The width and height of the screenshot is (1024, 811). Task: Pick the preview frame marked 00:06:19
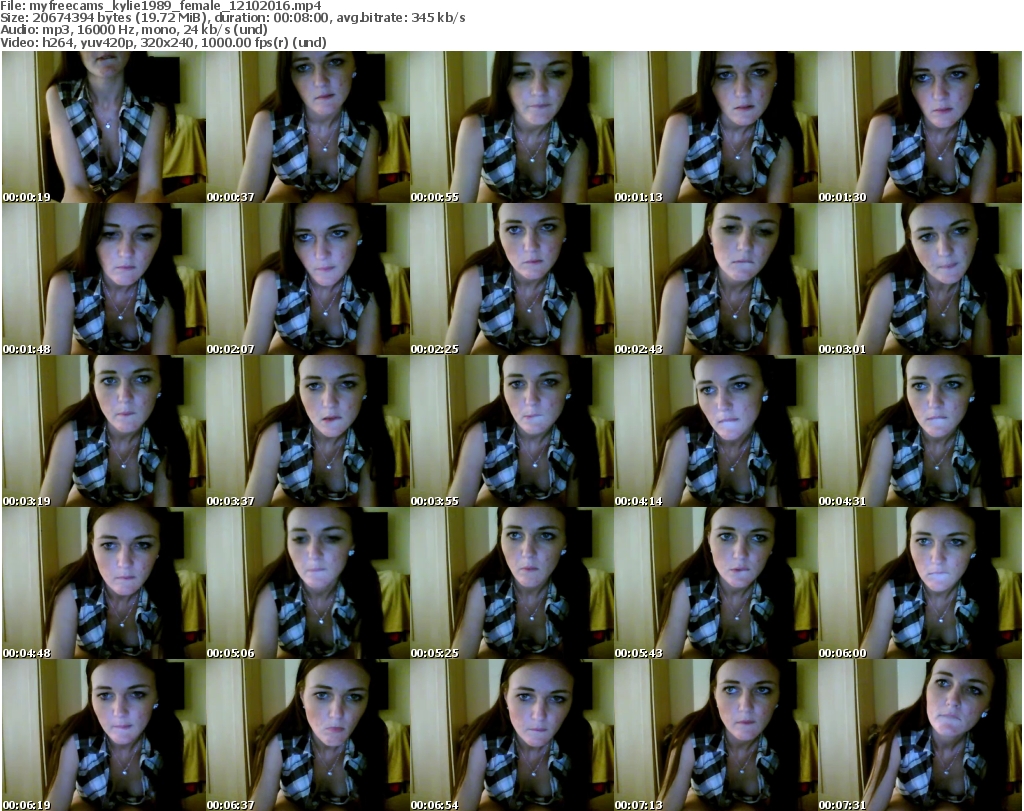pos(104,735)
